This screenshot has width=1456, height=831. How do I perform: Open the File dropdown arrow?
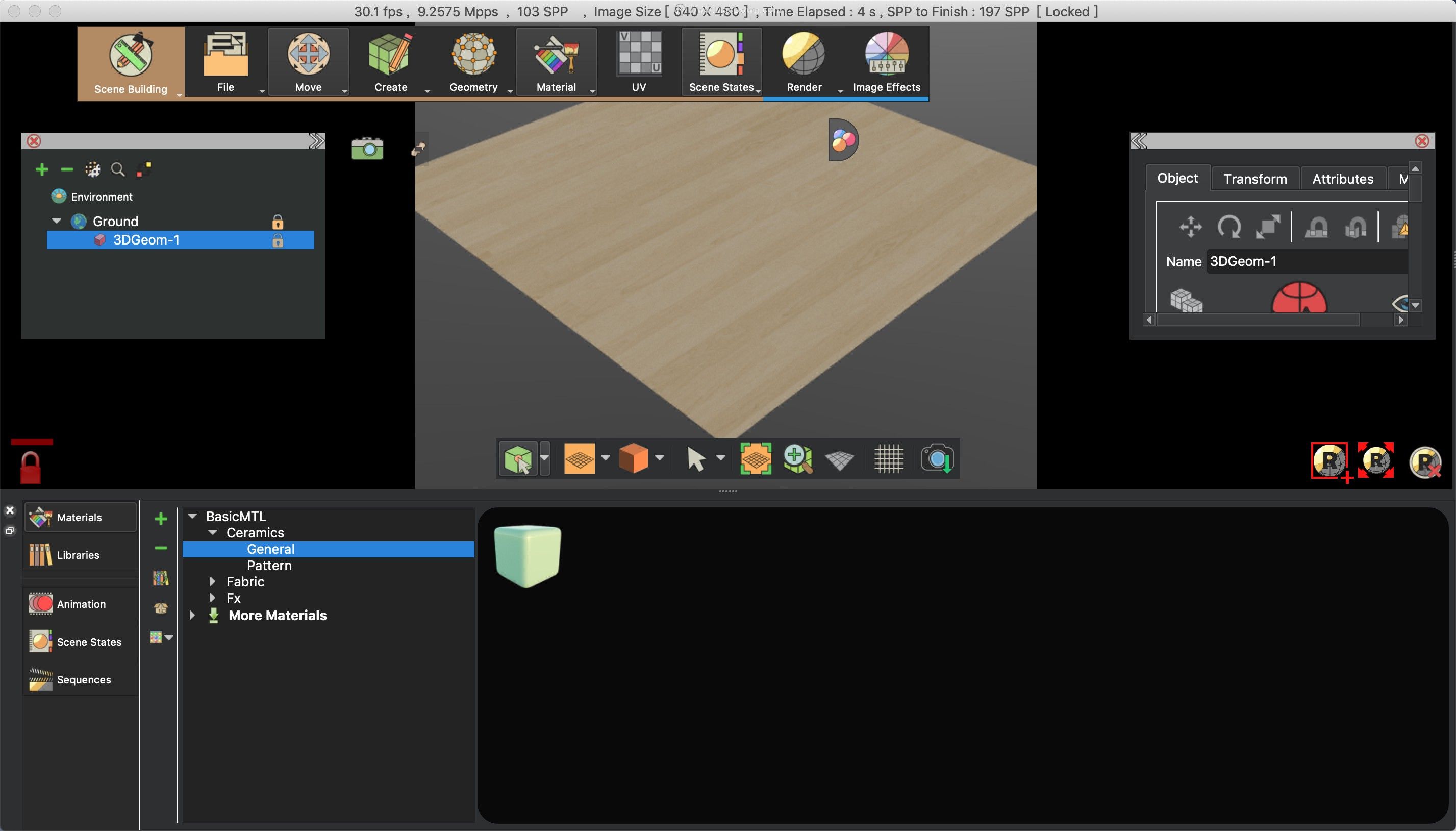(262, 91)
